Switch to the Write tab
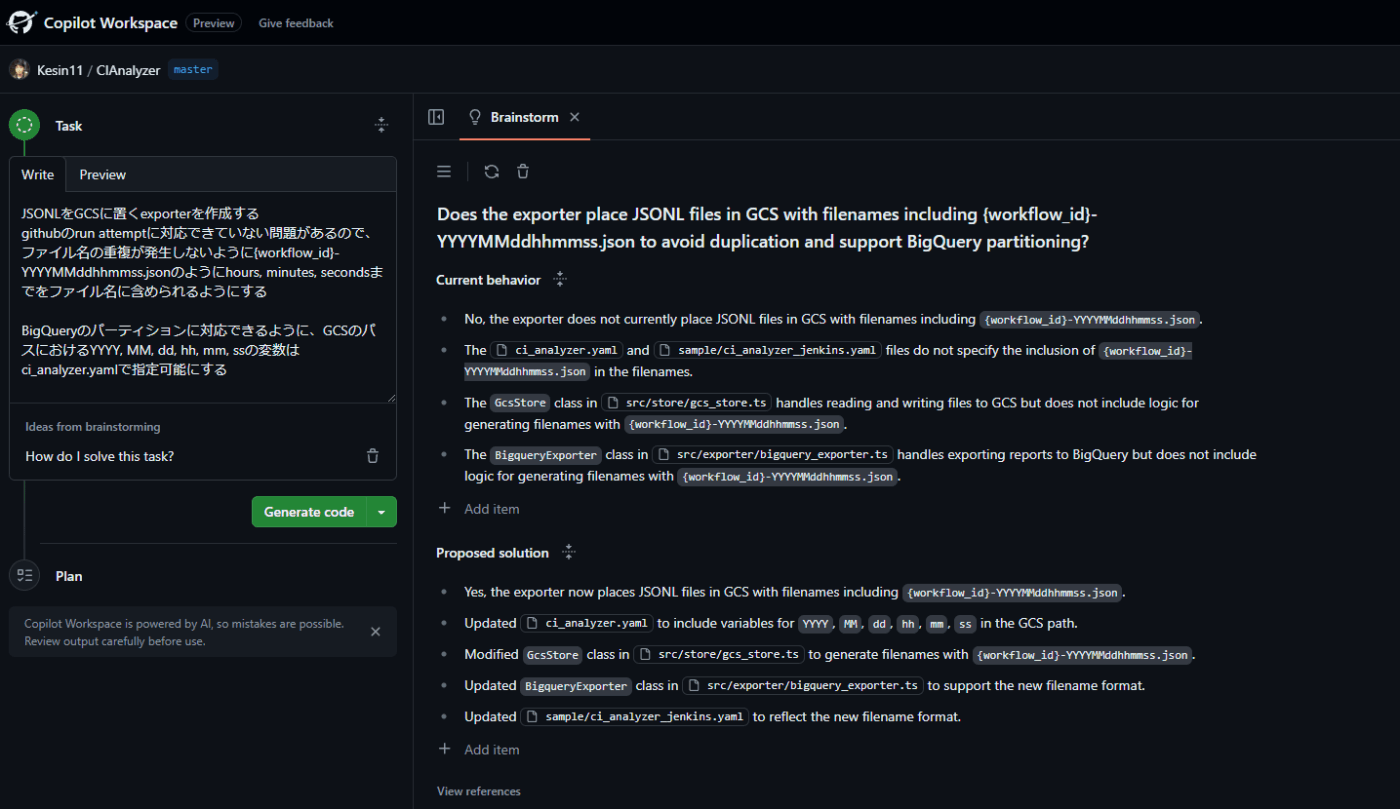1400x809 pixels. coord(38,174)
